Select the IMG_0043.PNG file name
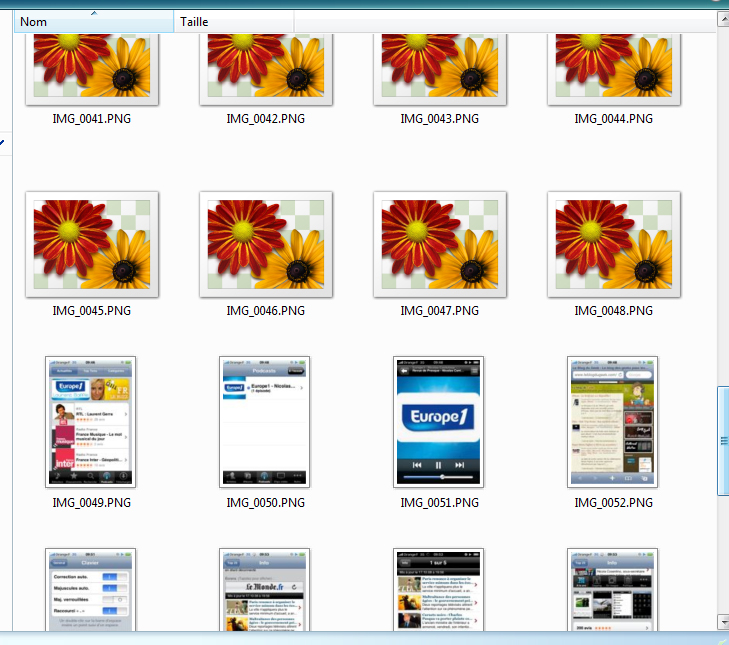The image size is (729, 645). coord(440,119)
